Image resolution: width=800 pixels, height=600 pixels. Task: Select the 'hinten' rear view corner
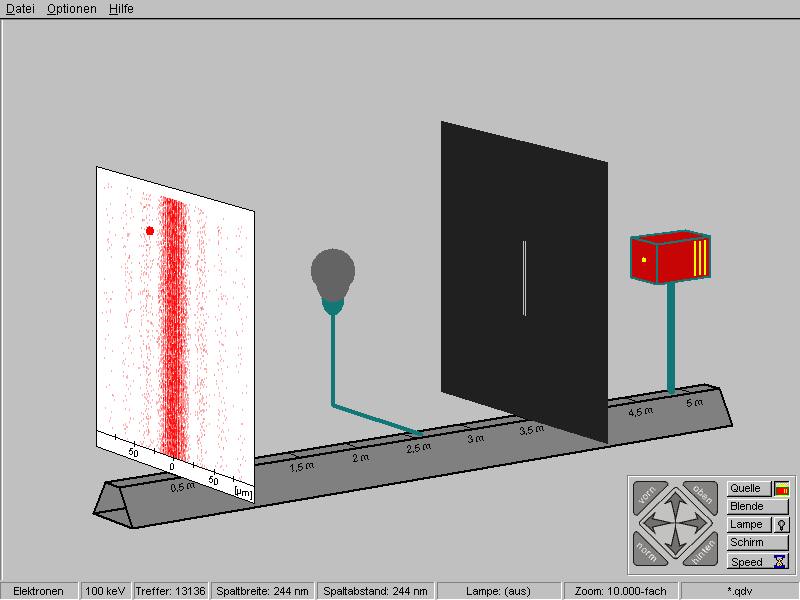click(x=703, y=549)
